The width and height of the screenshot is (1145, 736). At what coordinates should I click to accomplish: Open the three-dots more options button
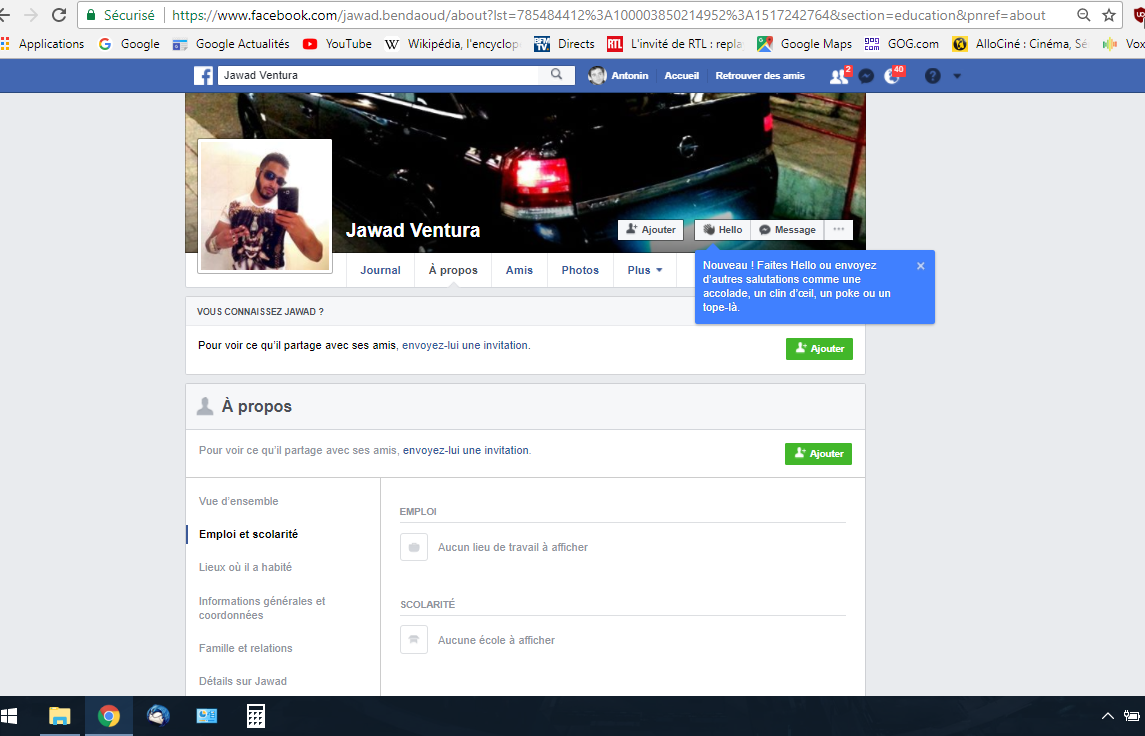pos(838,229)
